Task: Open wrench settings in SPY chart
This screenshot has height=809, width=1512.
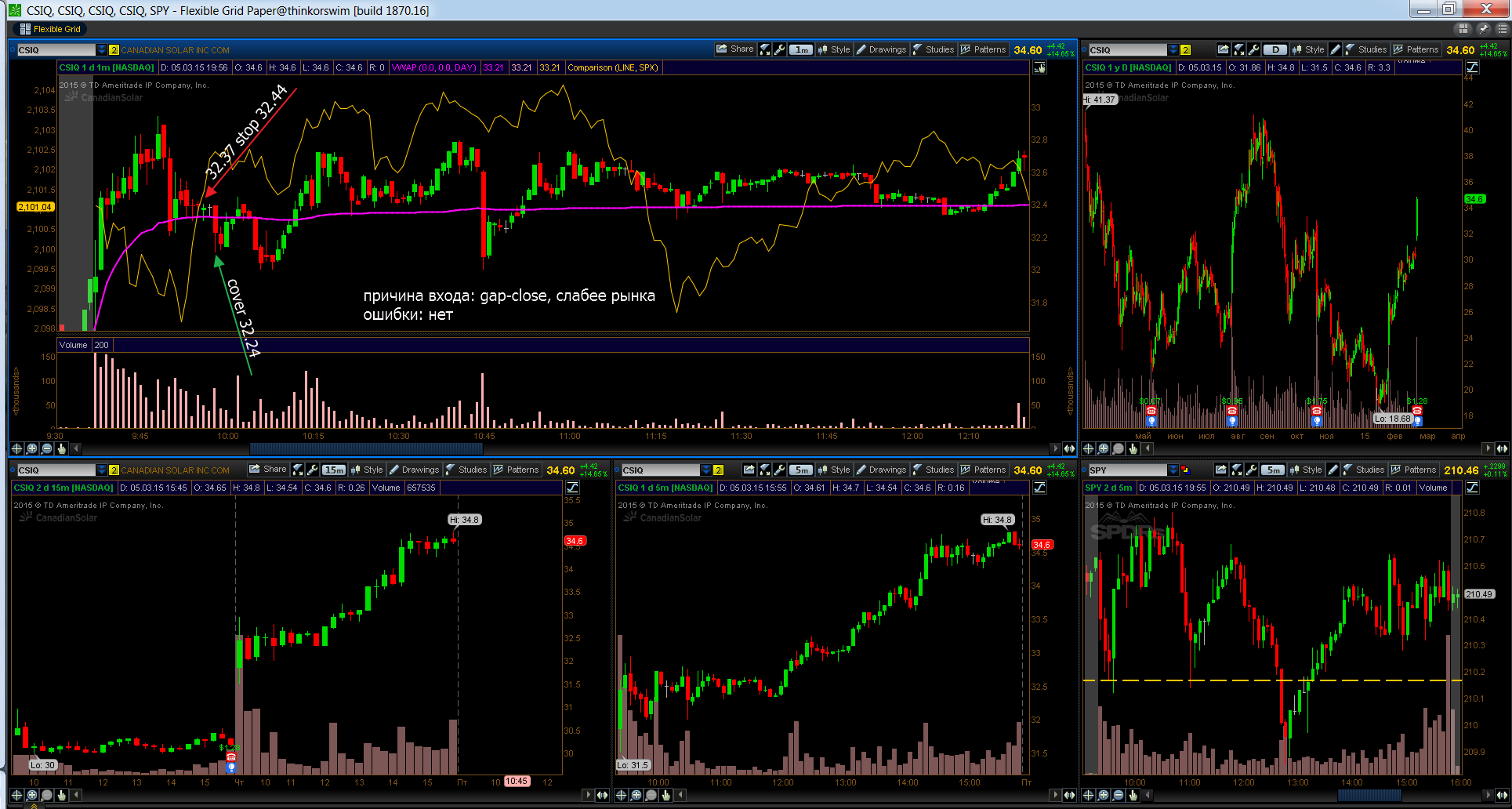Action: [1251, 470]
